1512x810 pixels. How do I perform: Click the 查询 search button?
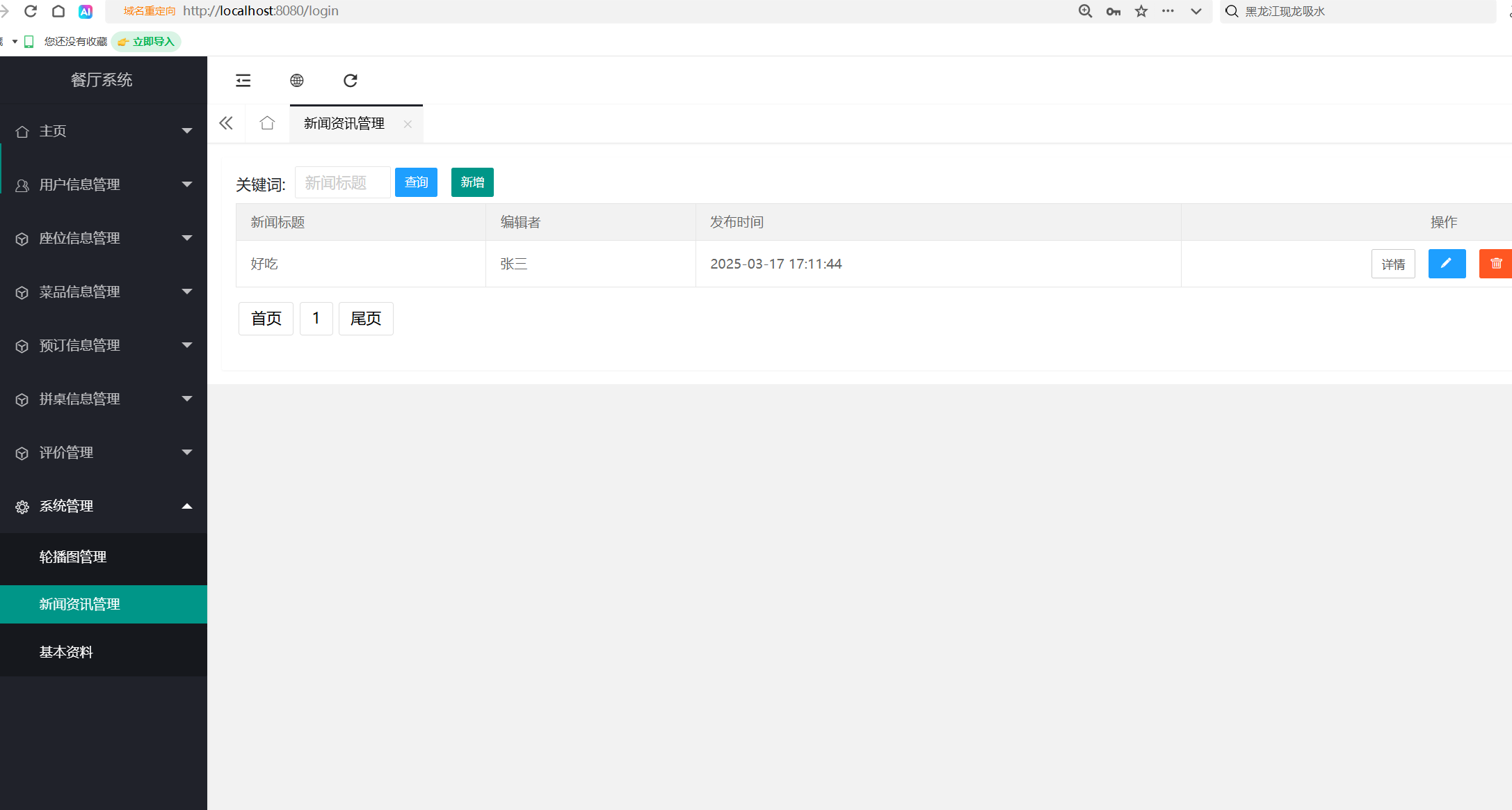coord(416,182)
